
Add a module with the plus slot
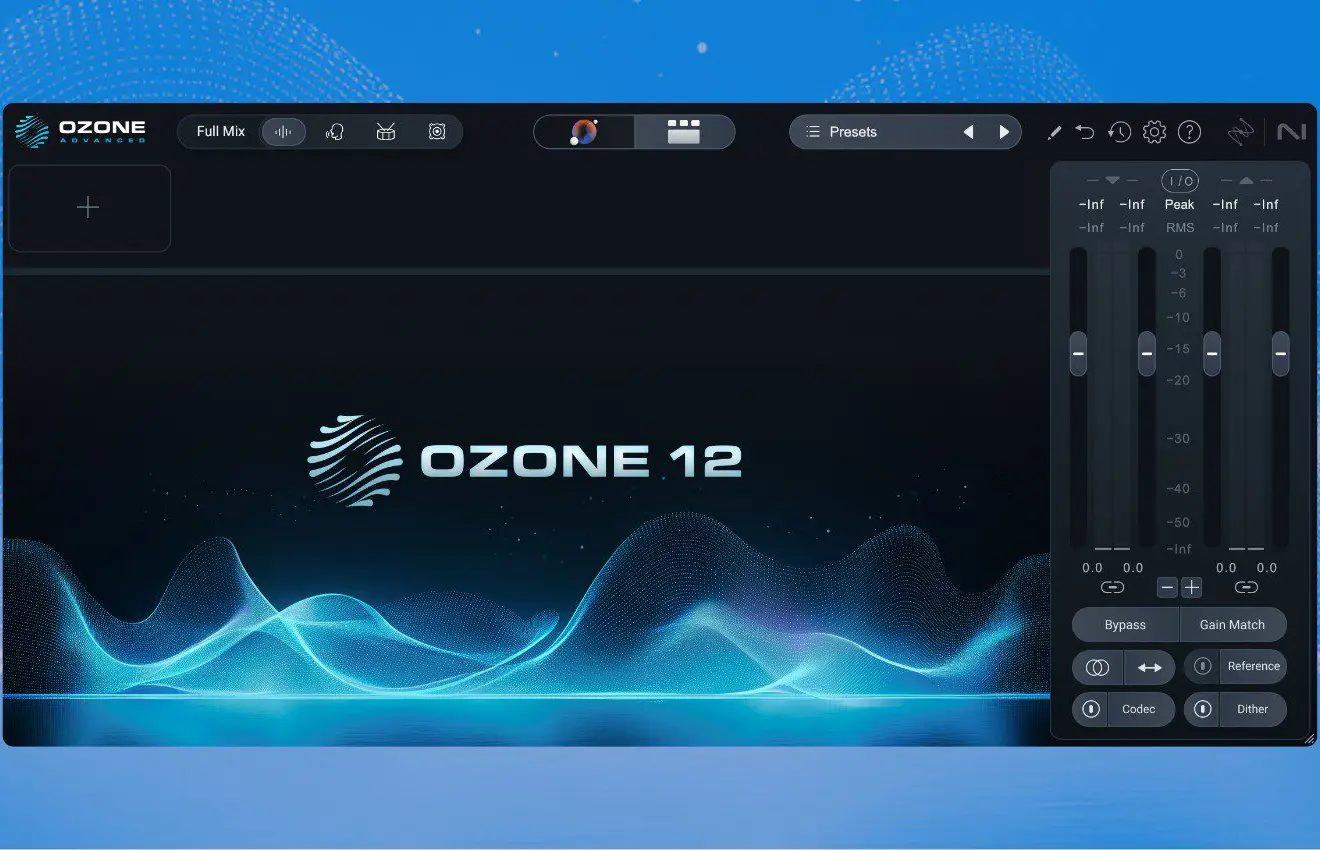pyautogui.click(x=88, y=208)
